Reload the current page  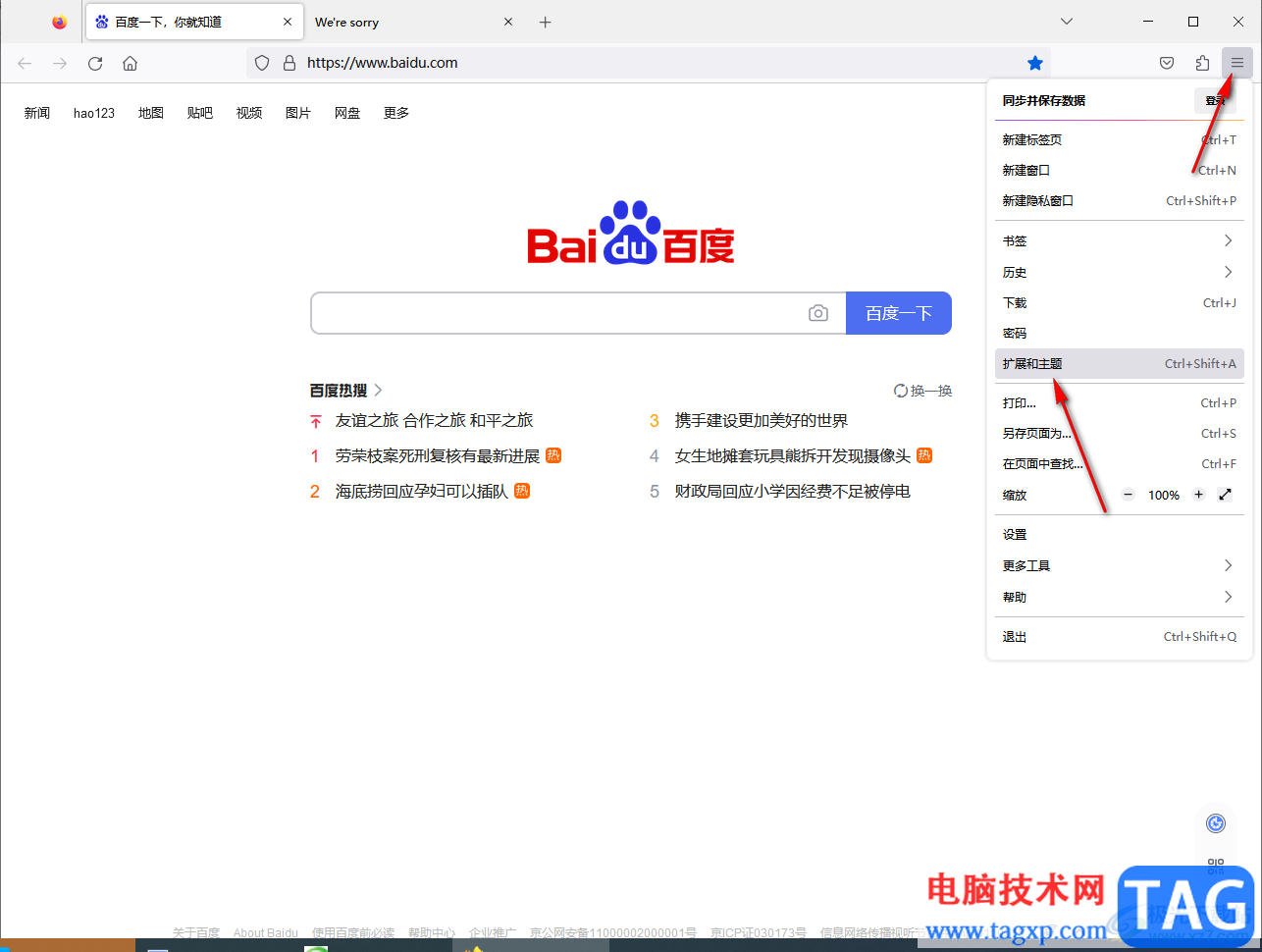[x=95, y=63]
